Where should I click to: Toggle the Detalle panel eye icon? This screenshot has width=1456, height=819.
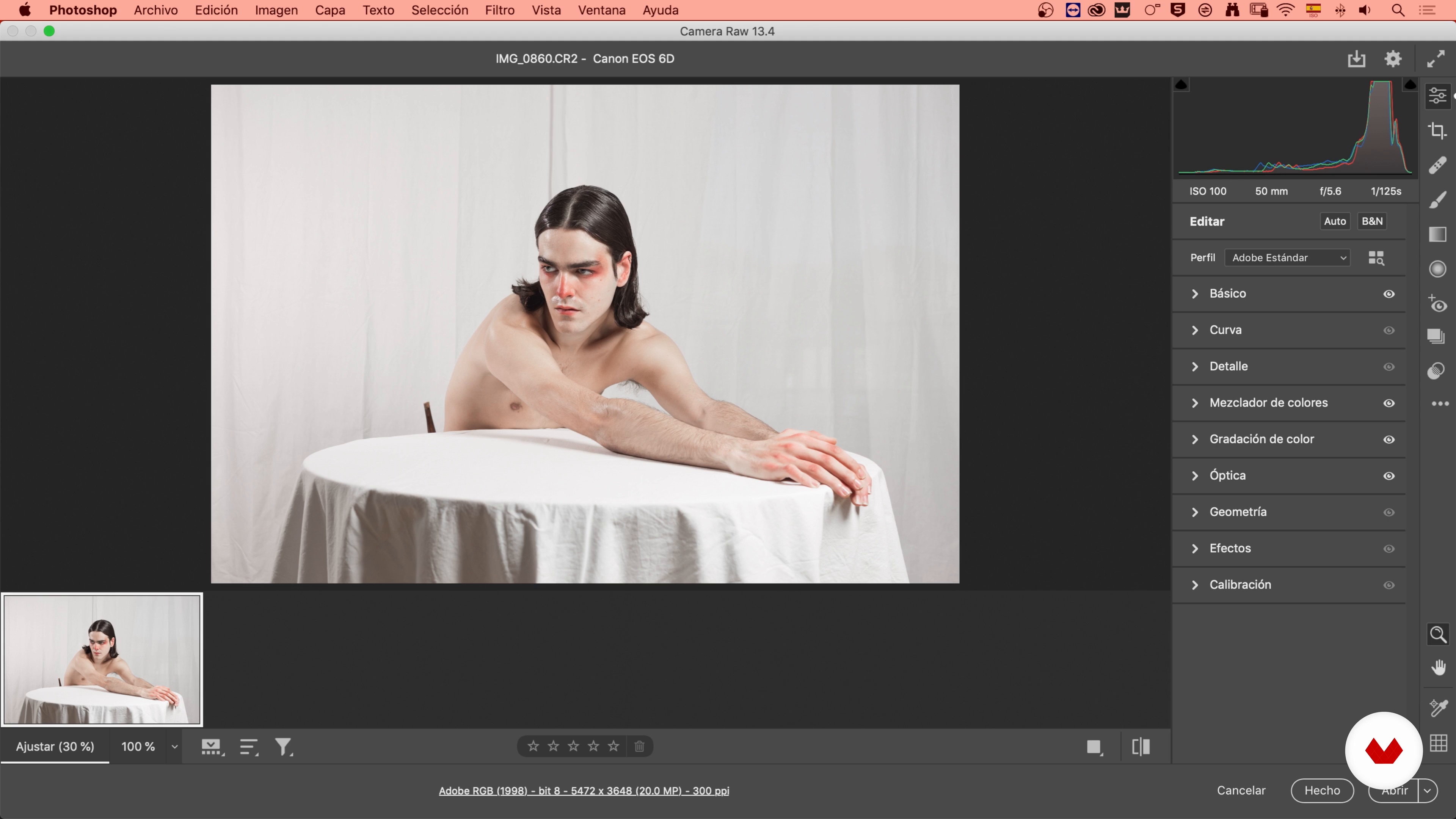1389,367
